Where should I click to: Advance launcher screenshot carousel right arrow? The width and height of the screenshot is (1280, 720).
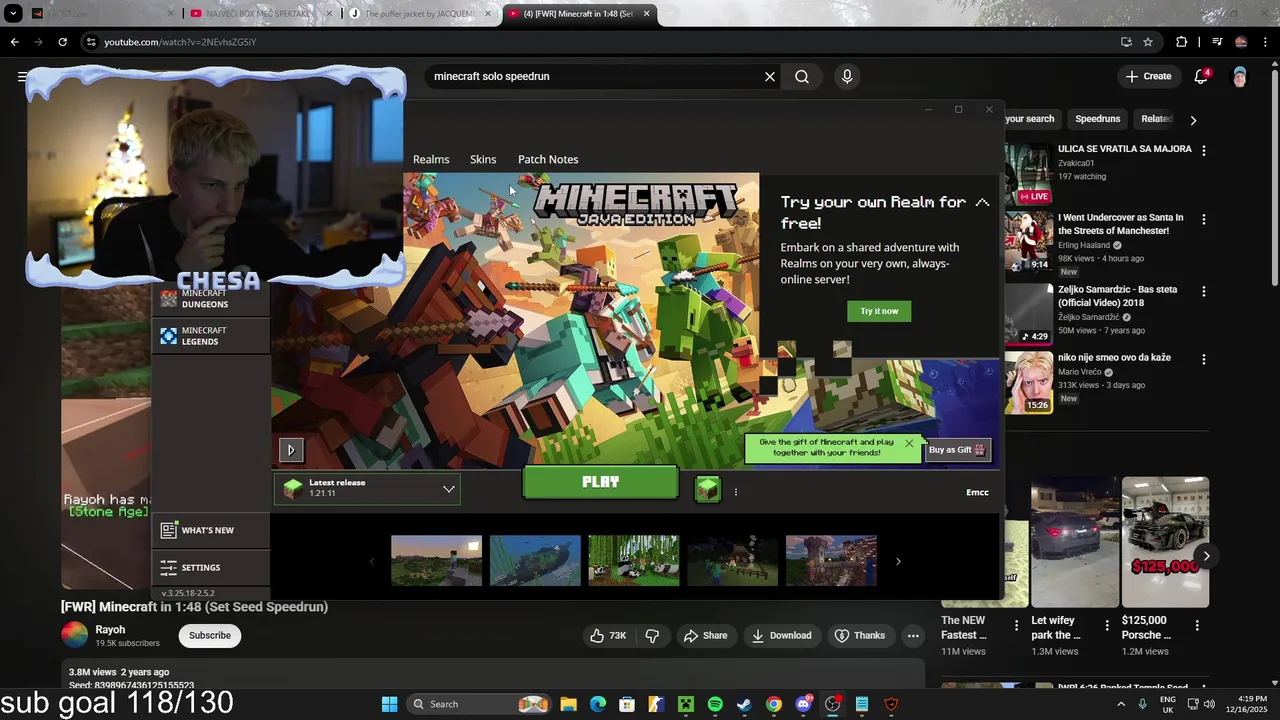coord(898,561)
